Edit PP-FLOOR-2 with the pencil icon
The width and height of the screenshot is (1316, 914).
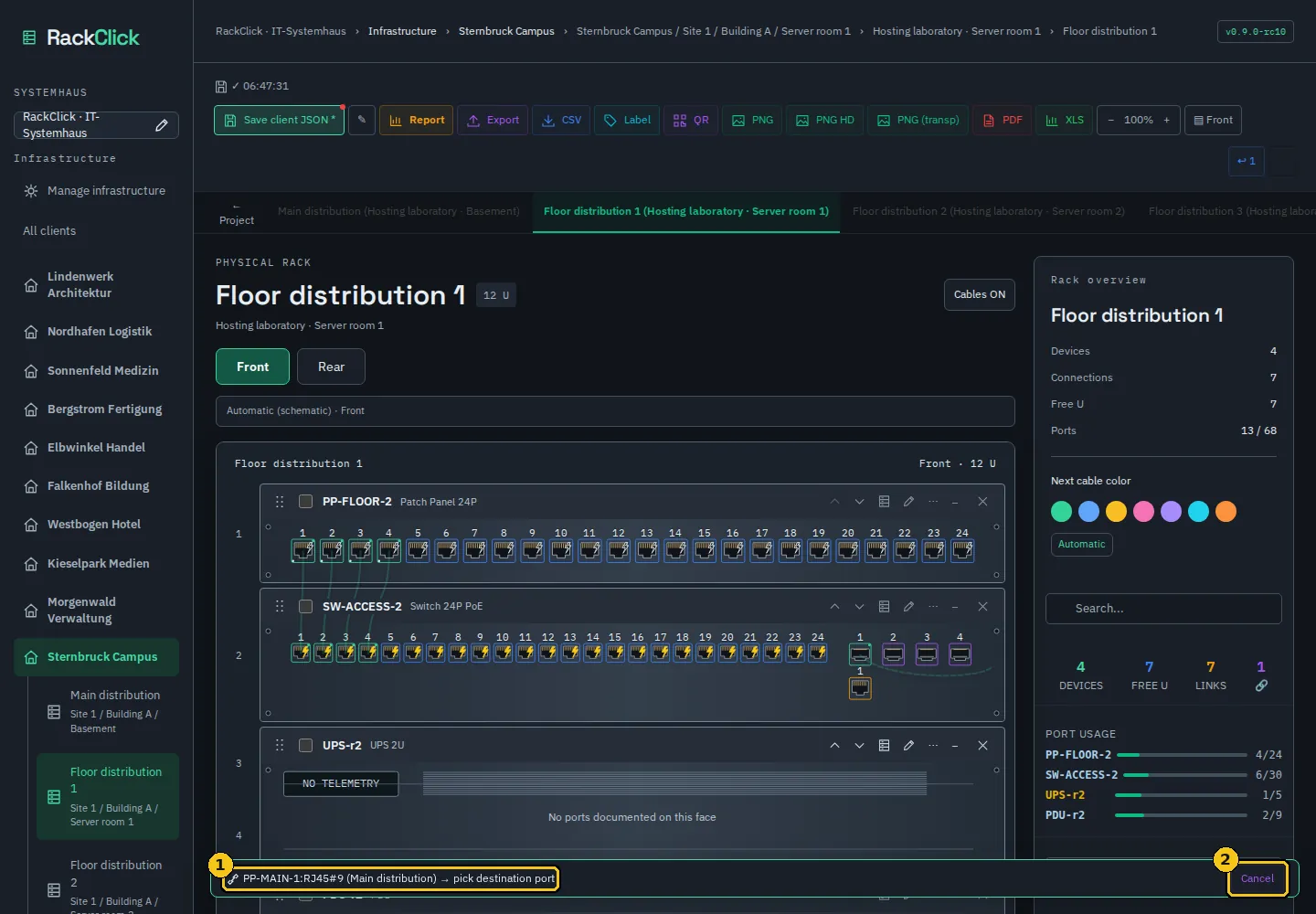coord(908,502)
